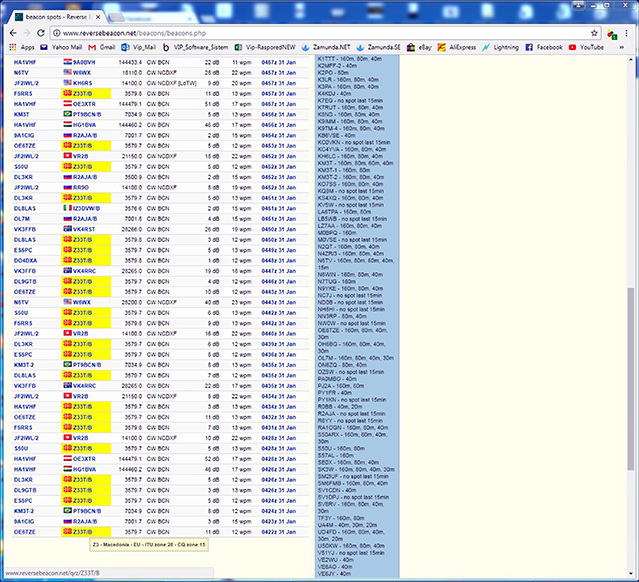639x582 pixels.
Task: Select frequency value 144433.4
Action: [130, 62]
